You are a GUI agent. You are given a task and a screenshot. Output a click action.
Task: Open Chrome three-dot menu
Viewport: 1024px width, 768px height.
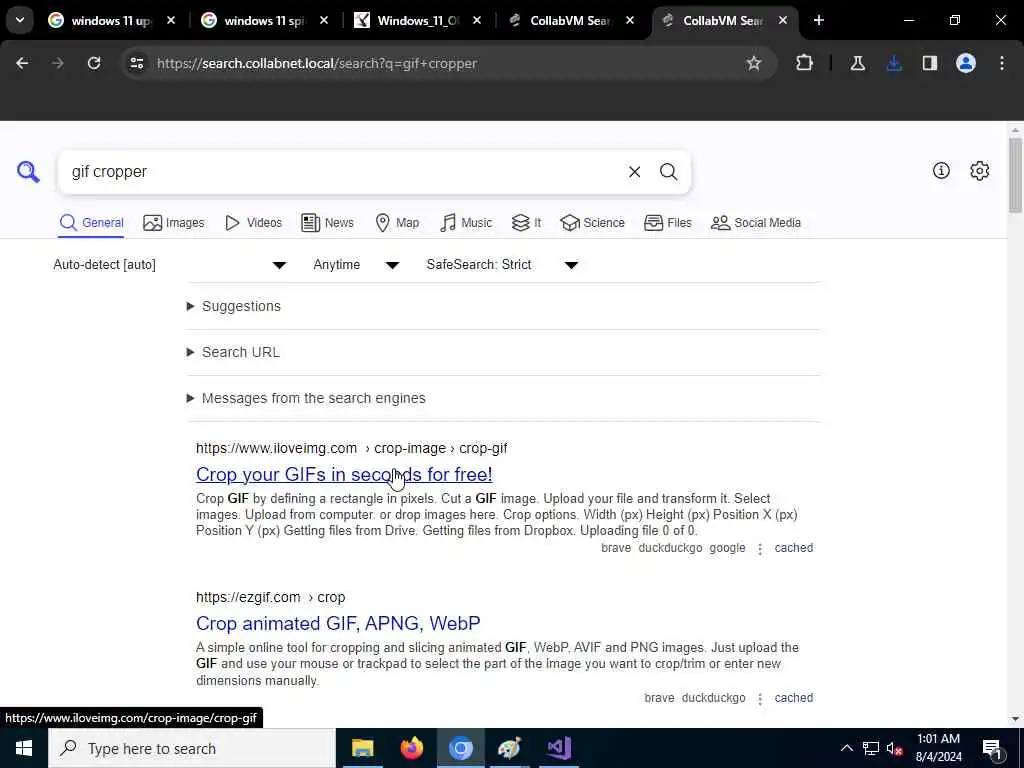(x=1002, y=63)
